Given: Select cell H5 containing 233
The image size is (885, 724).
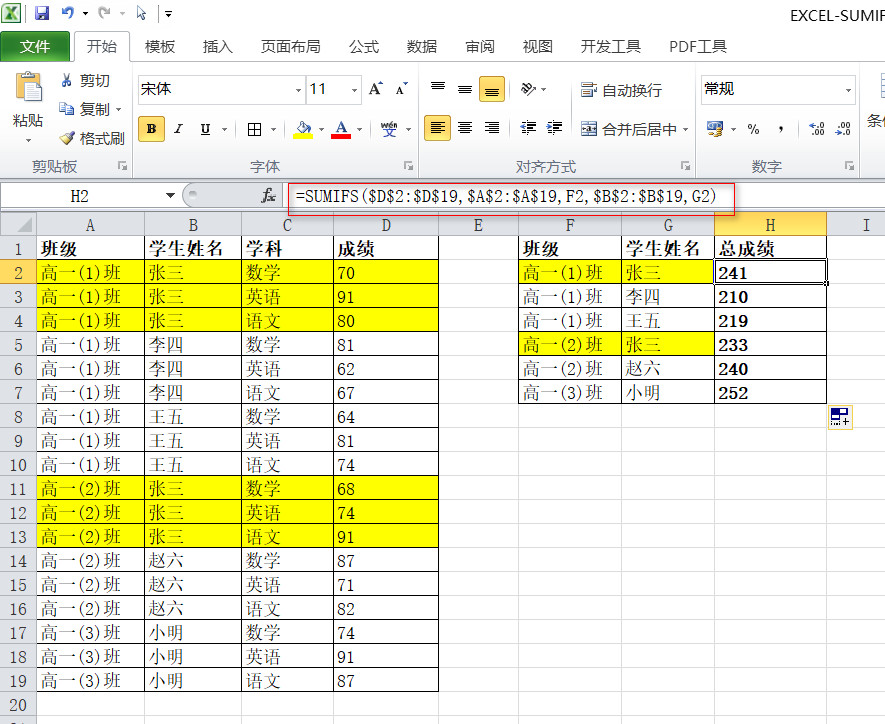Looking at the screenshot, I should pyautogui.click(x=770, y=344).
